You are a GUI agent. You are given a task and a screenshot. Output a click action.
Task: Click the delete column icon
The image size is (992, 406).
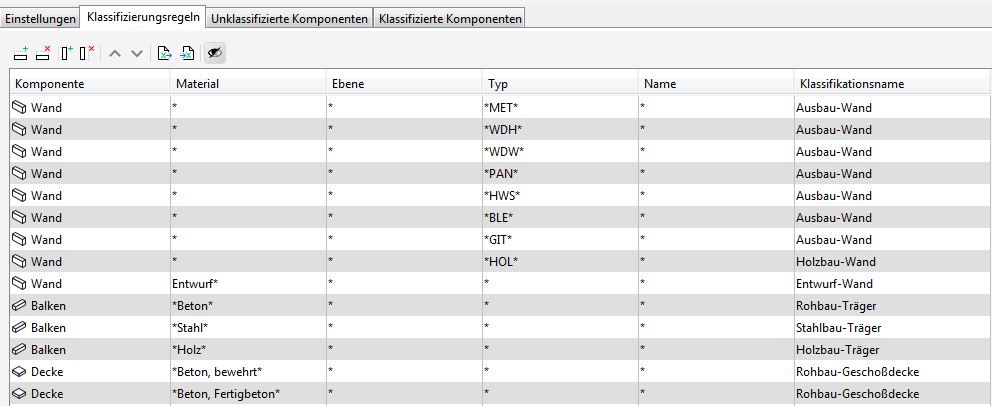pos(87,53)
